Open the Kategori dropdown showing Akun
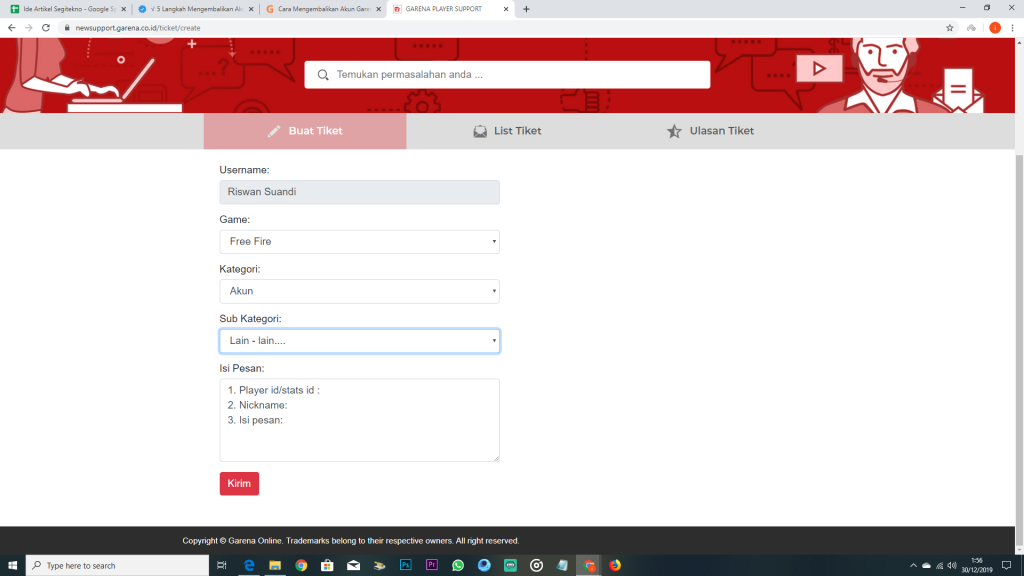1024x576 pixels. (359, 291)
